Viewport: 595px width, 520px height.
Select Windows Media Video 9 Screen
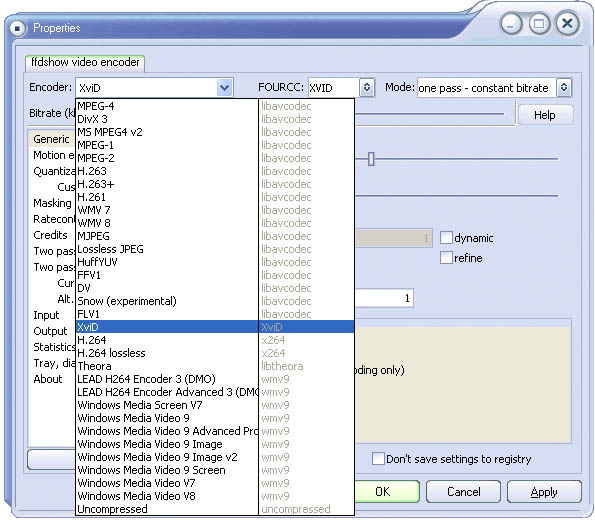click(215, 470)
